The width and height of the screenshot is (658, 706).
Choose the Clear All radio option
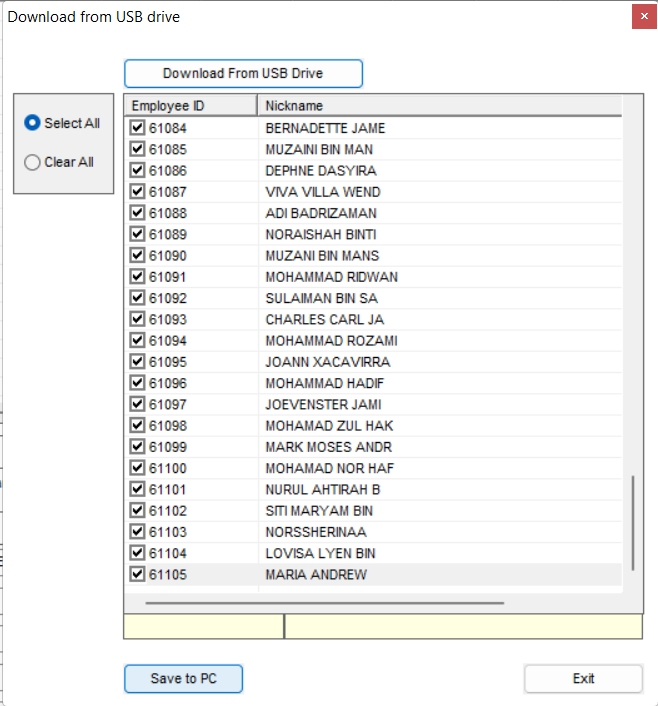[x=33, y=162]
